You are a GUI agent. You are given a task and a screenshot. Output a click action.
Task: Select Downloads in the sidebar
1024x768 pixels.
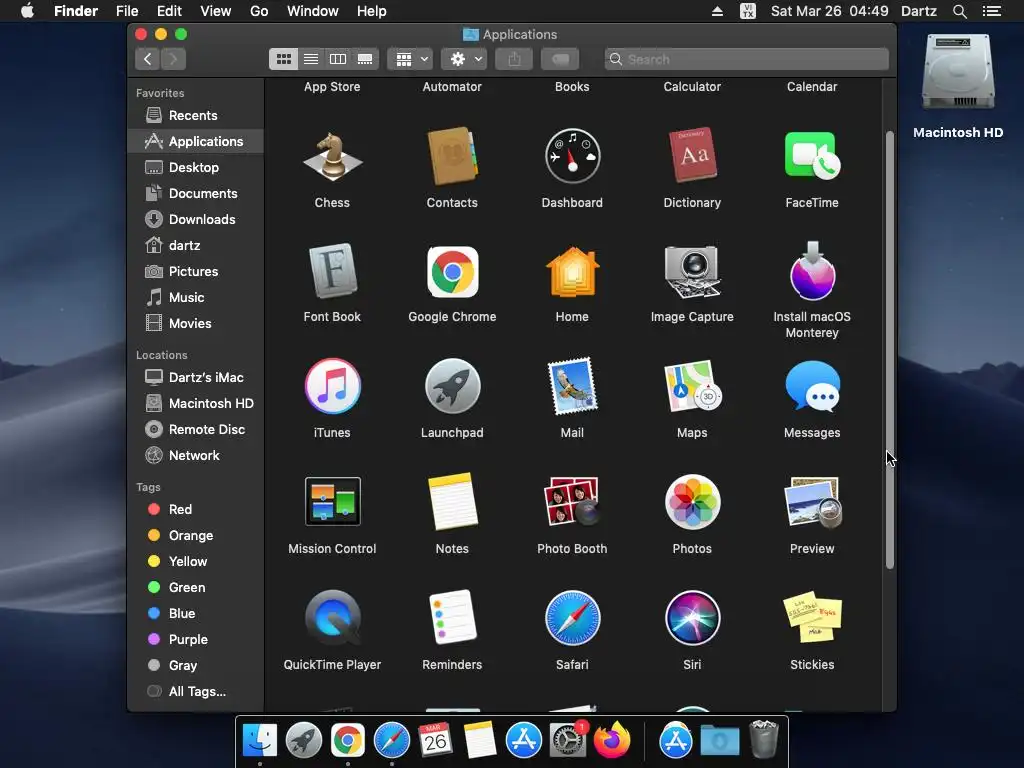196,219
